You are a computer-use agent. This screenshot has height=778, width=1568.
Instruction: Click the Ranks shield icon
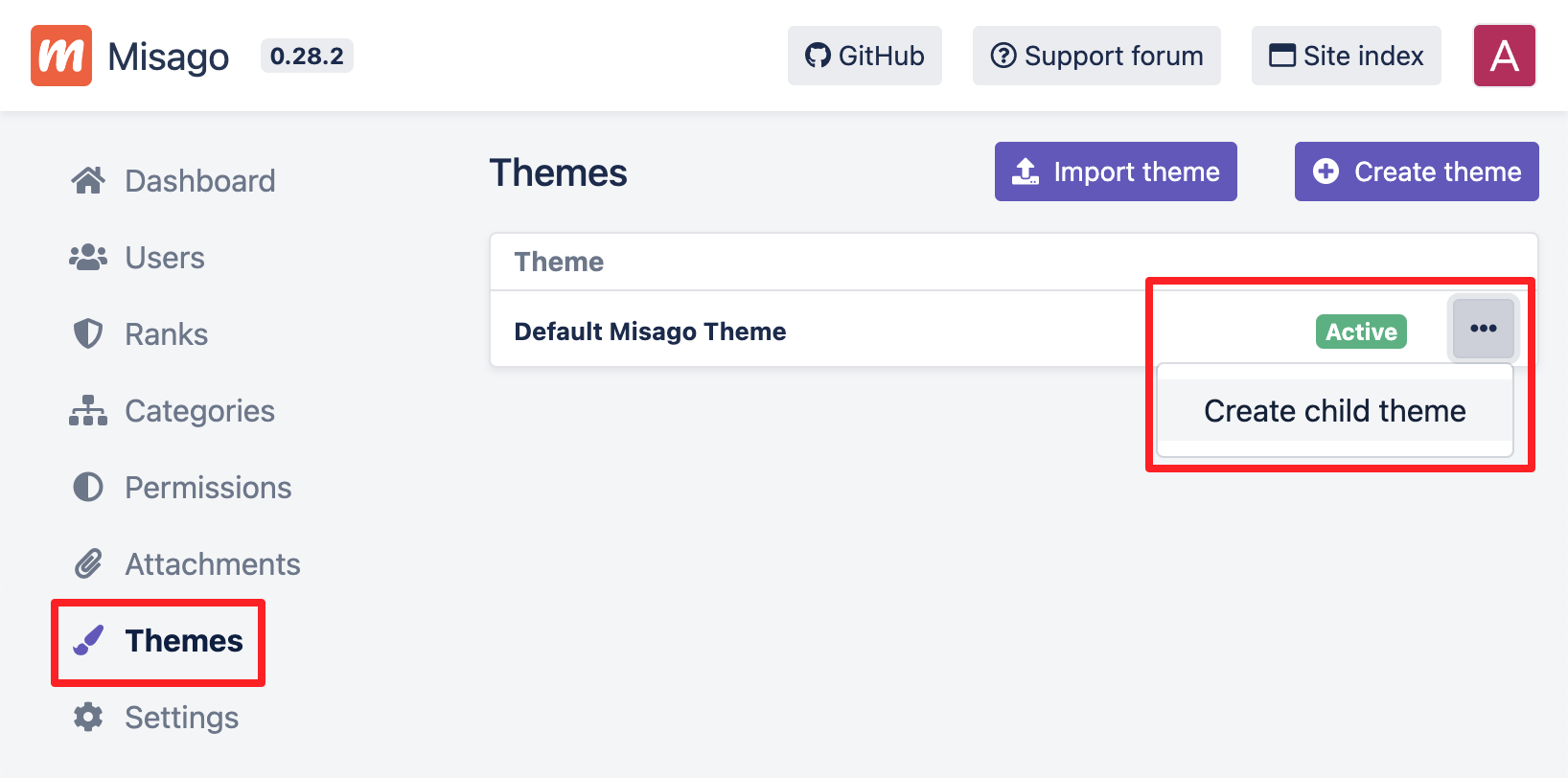click(x=88, y=333)
